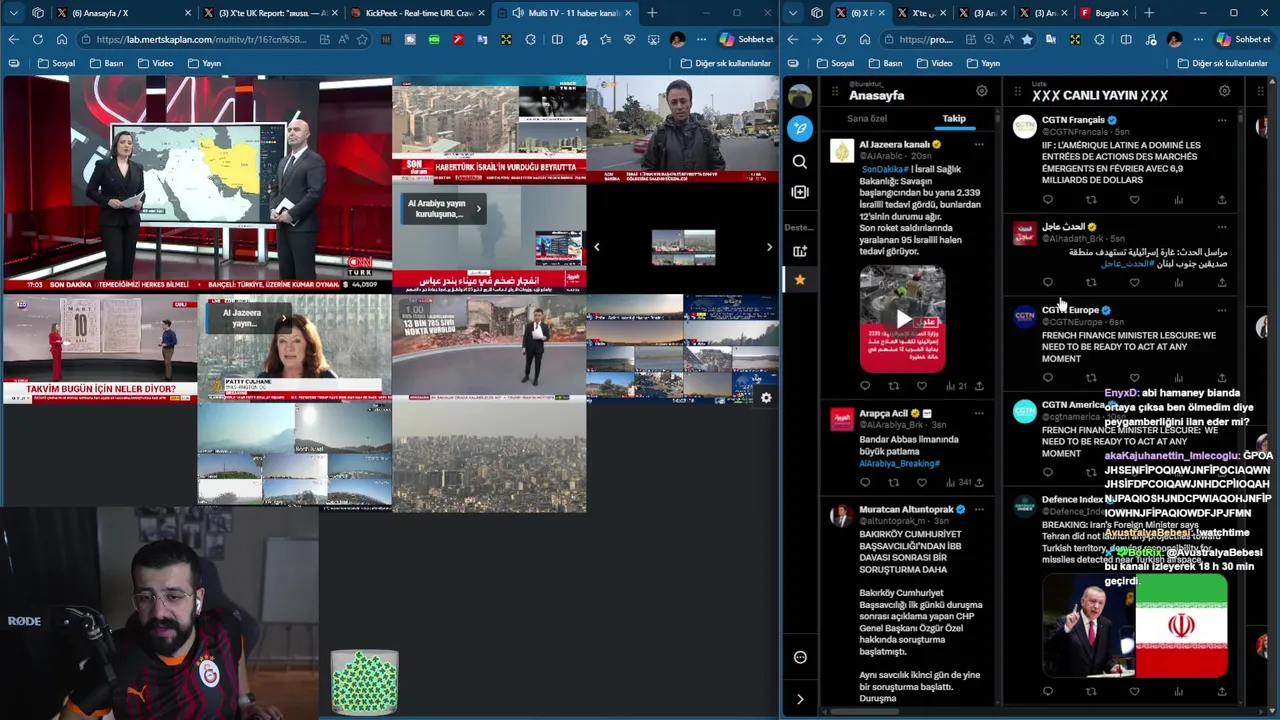
Task: Switch to the Takip tab
Action: pyautogui.click(x=954, y=118)
